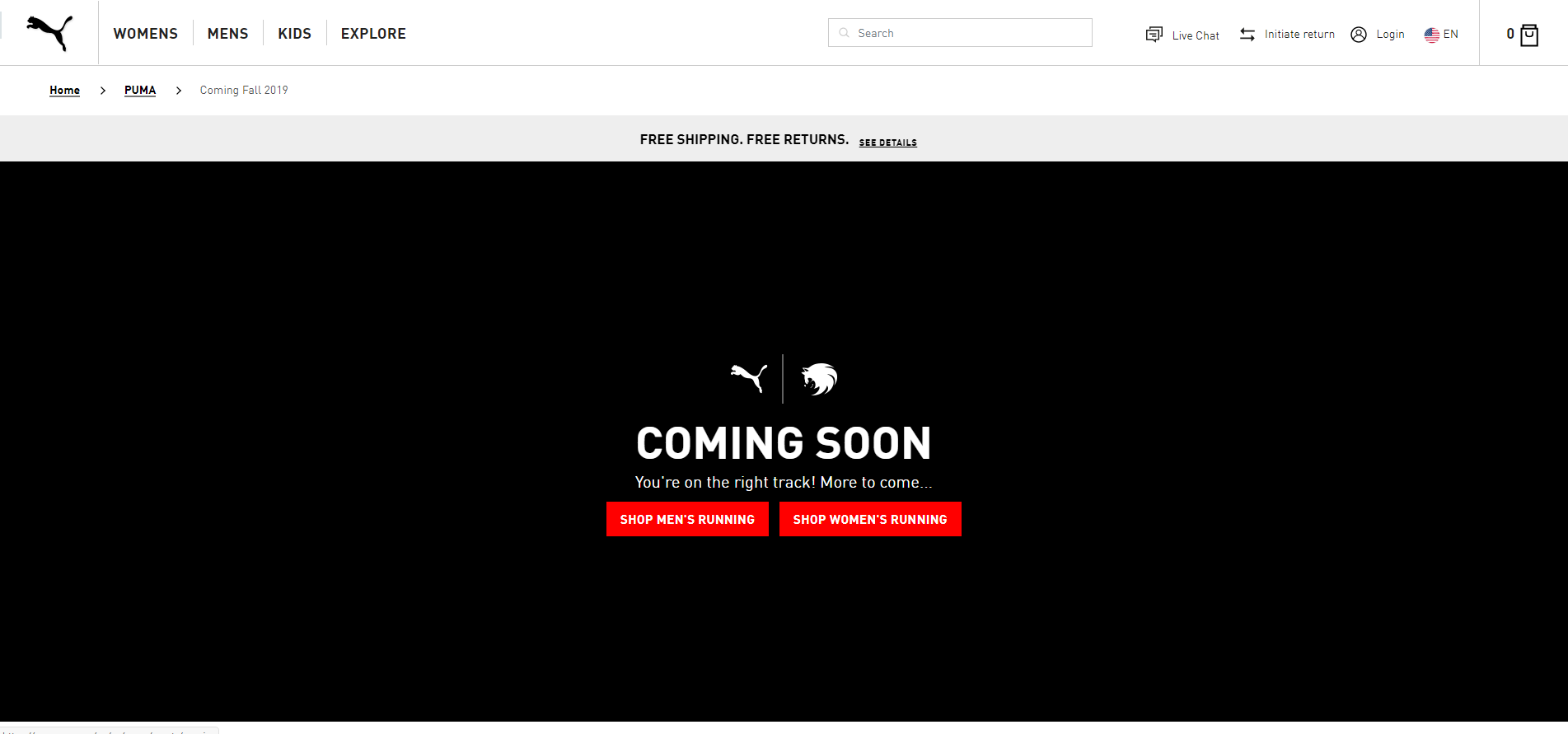Click the Initiate return arrows icon
1568x734 pixels.
pyautogui.click(x=1247, y=35)
